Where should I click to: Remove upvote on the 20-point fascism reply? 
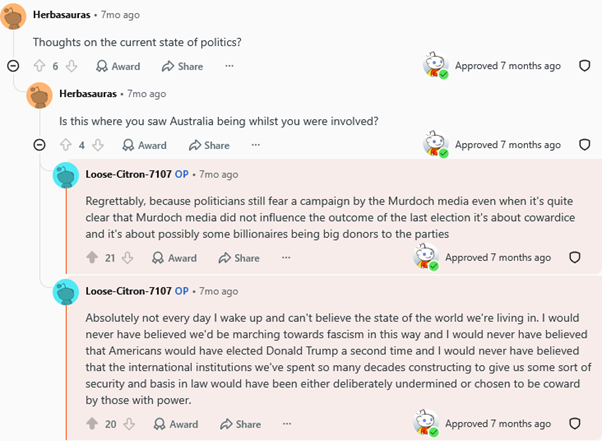pyautogui.click(x=92, y=424)
